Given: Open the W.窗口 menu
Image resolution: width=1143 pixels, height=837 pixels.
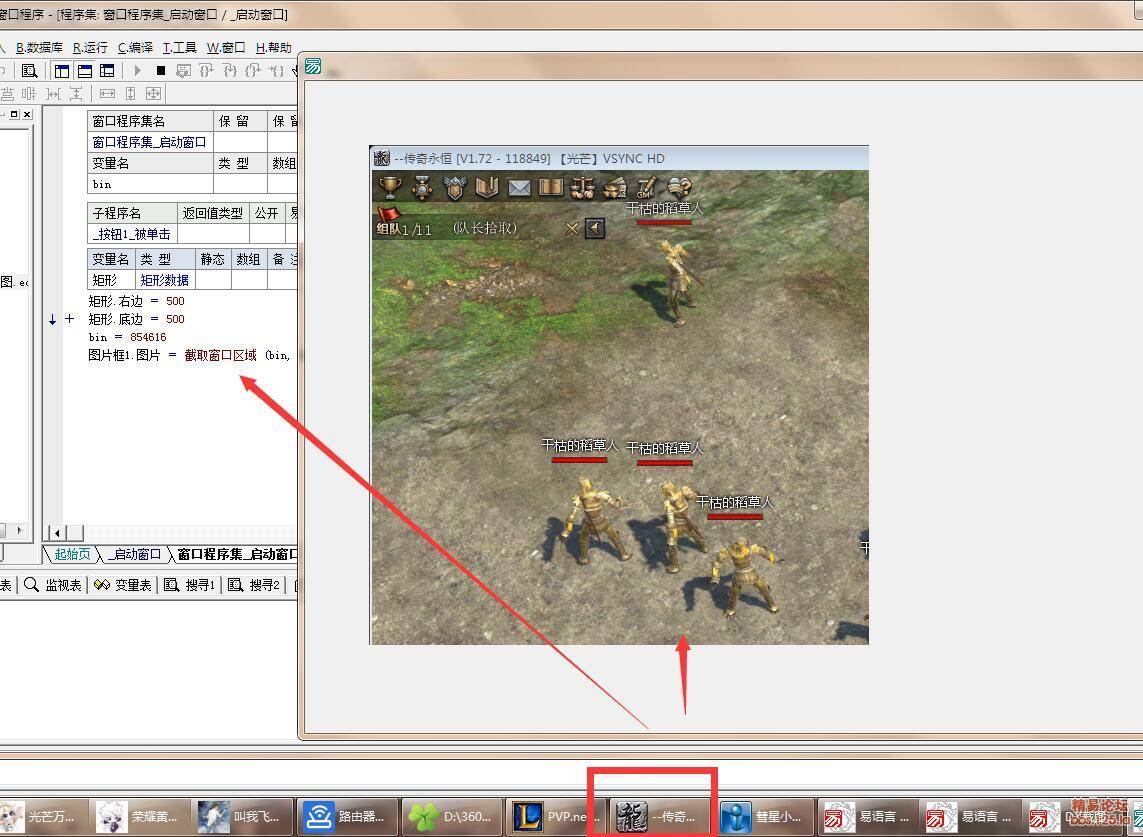Looking at the screenshot, I should [226, 47].
